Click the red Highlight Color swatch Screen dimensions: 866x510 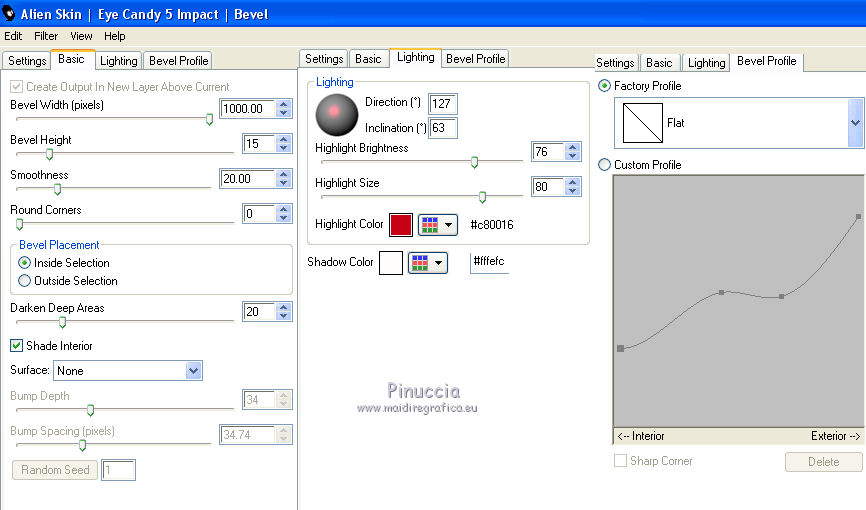coord(401,225)
